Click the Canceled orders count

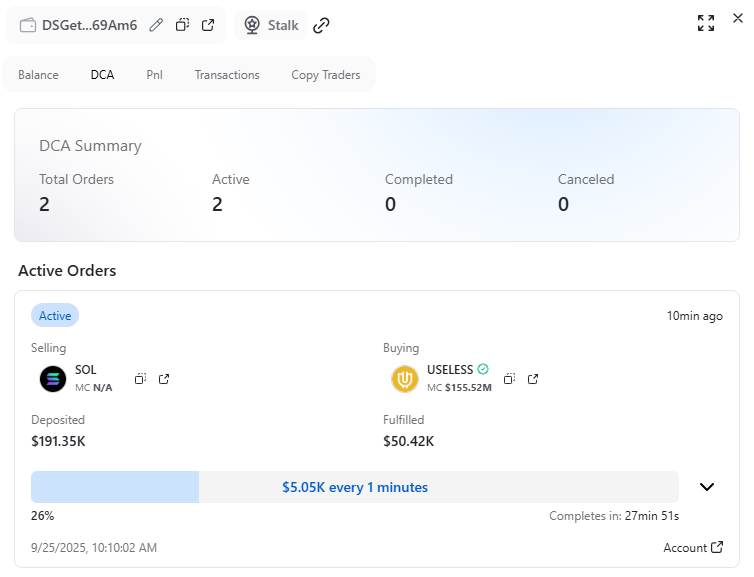[x=563, y=204]
